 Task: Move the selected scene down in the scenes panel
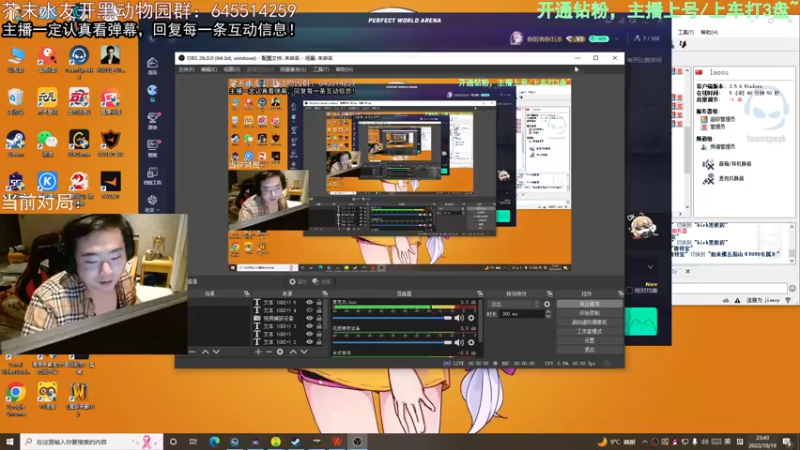[x=216, y=352]
